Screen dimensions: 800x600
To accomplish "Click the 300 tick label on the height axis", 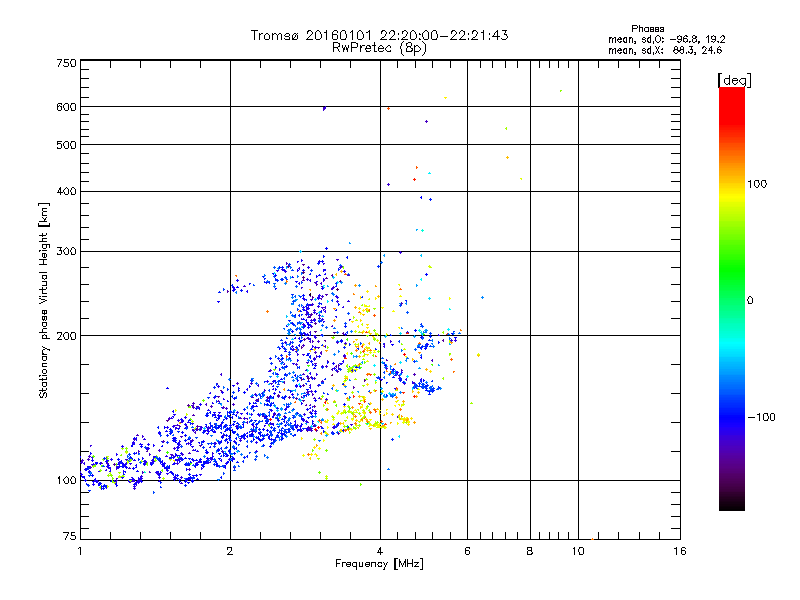I will 66,251.
